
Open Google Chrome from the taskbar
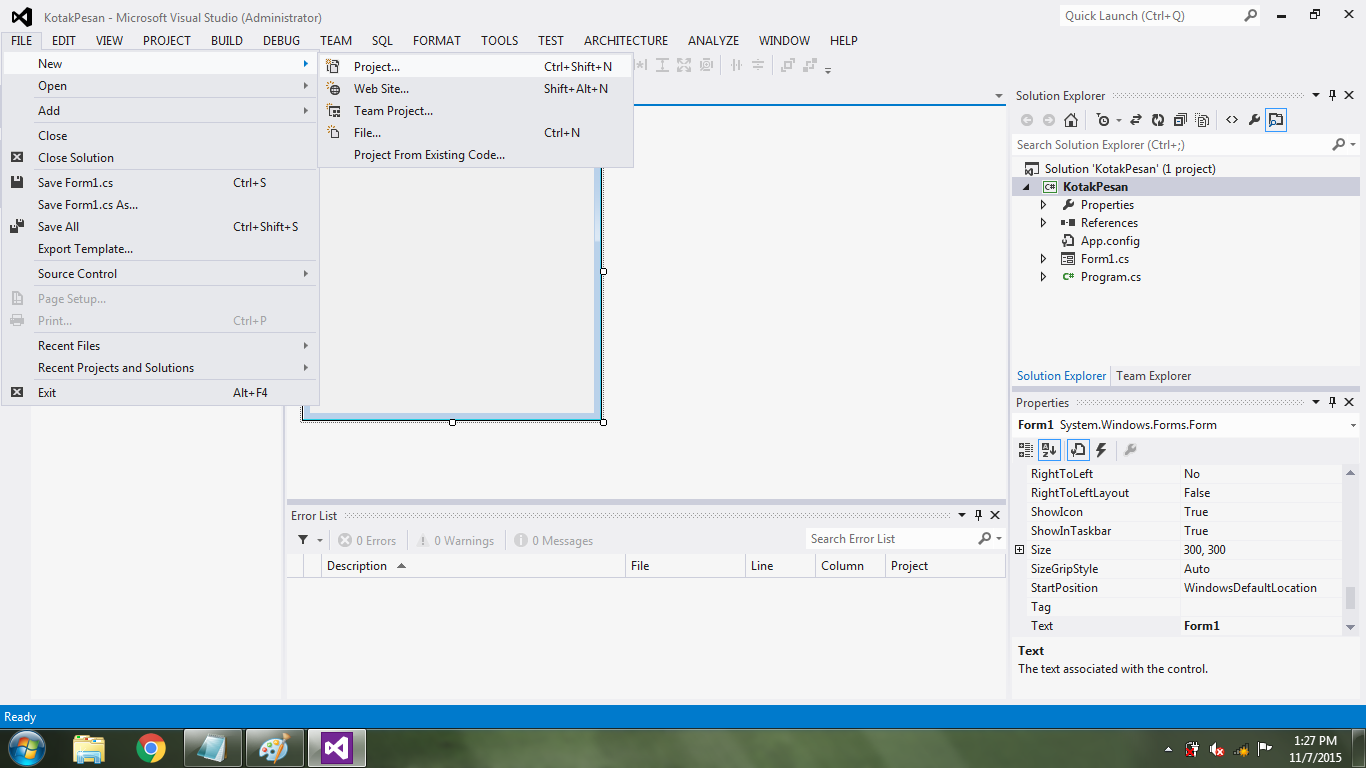151,748
